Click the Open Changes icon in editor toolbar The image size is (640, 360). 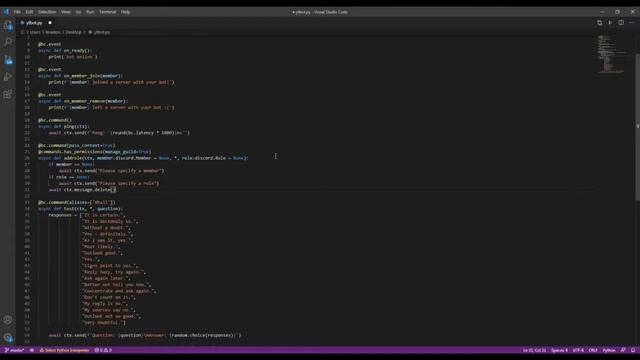[600, 23]
